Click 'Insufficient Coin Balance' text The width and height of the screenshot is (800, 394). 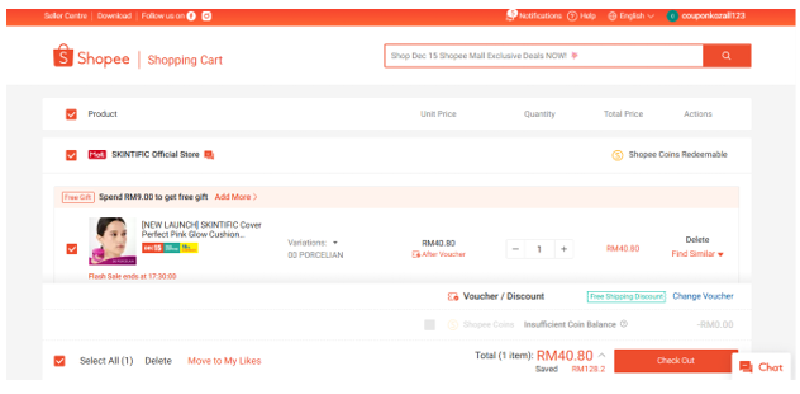(x=570, y=325)
